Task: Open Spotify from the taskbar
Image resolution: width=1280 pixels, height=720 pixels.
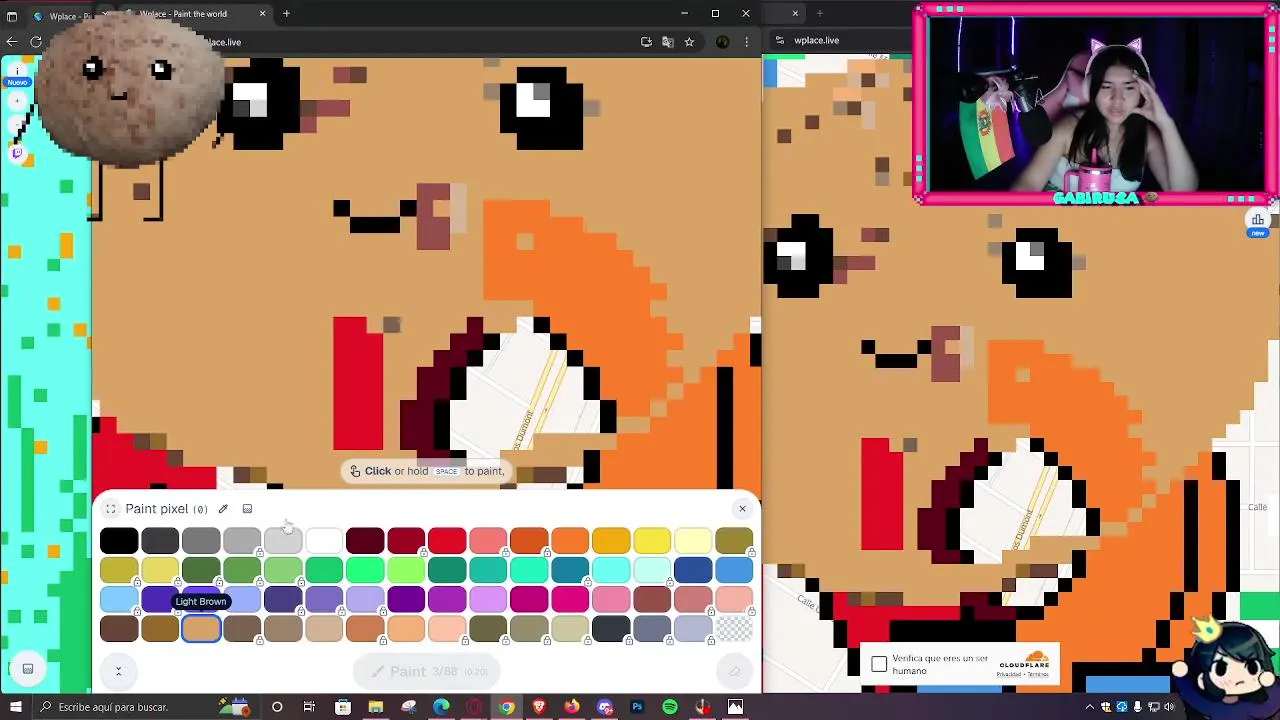Action: (x=670, y=707)
